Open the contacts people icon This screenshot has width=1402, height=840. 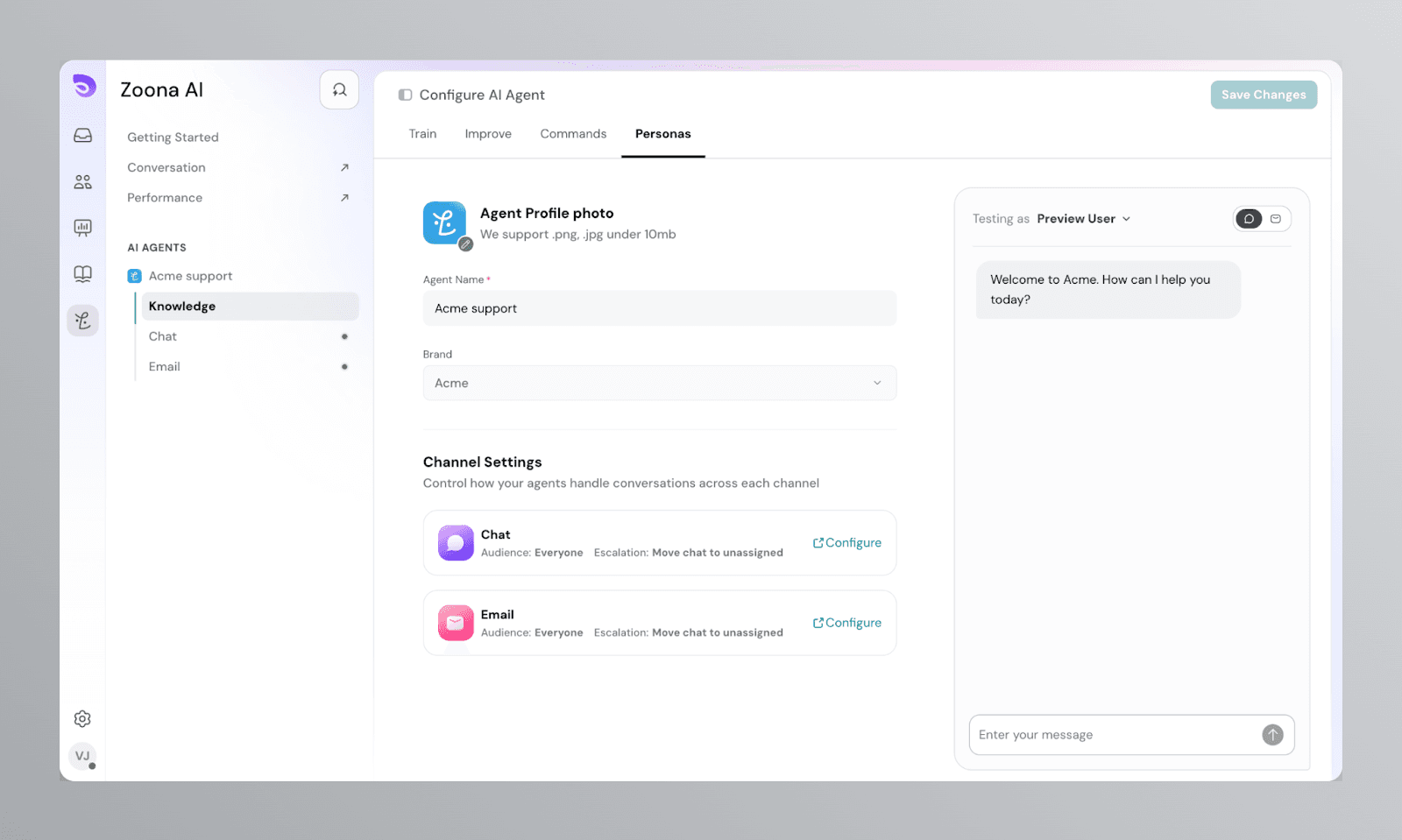point(82,182)
